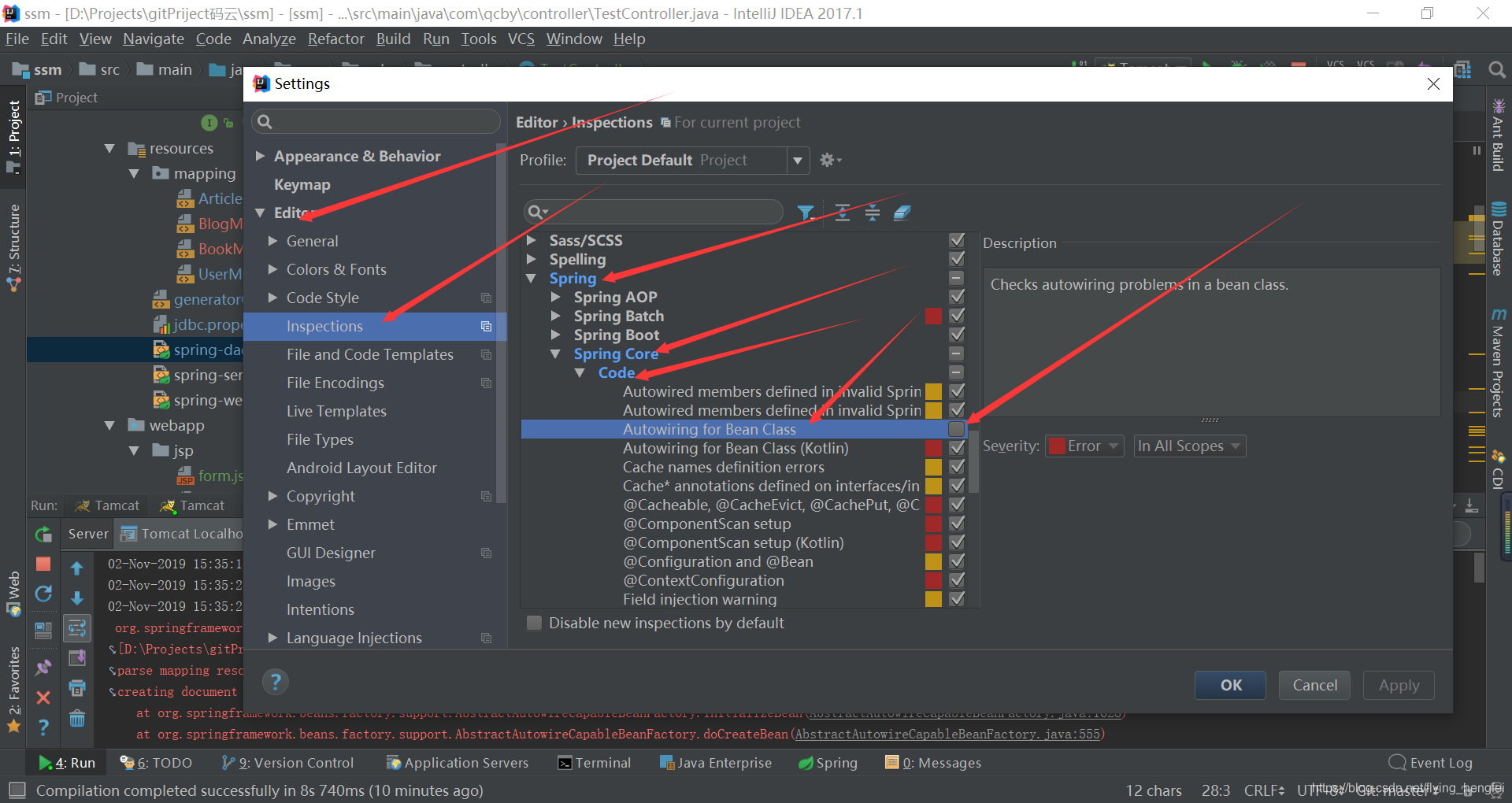Click red severity swatch for @ComponentScan setup
Screen dimensions: 1512x803
pyautogui.click(x=933, y=524)
